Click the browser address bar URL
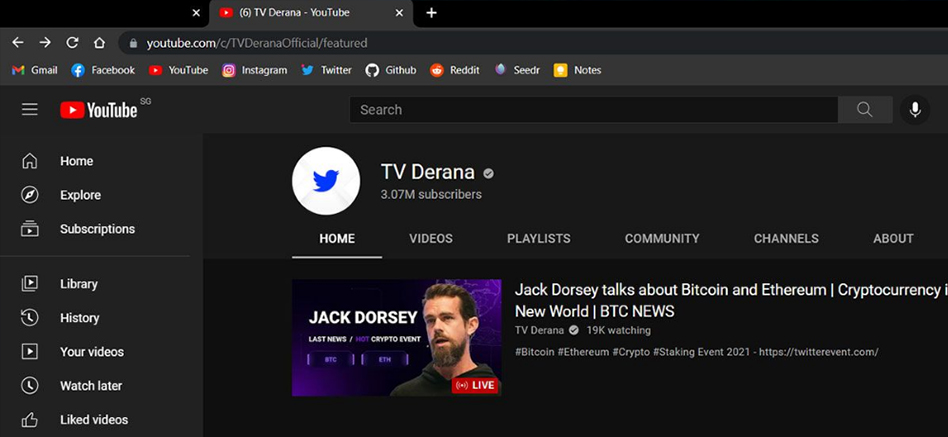This screenshot has width=948, height=437. click(x=257, y=44)
